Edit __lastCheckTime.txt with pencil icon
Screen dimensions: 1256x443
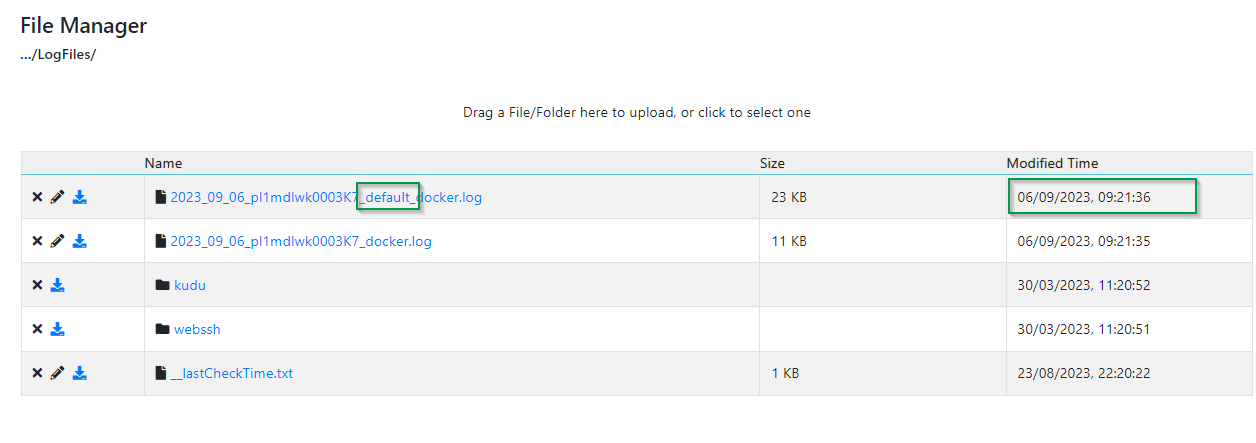[x=57, y=373]
